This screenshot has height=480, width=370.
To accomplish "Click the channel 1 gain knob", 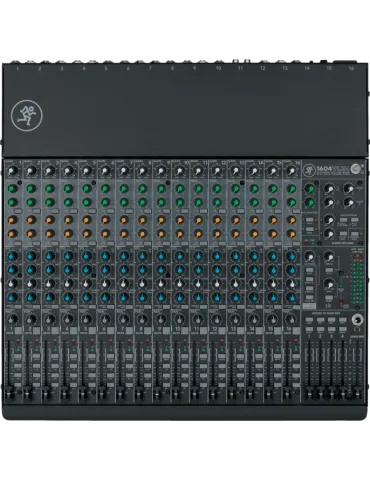I will pos(12,171).
